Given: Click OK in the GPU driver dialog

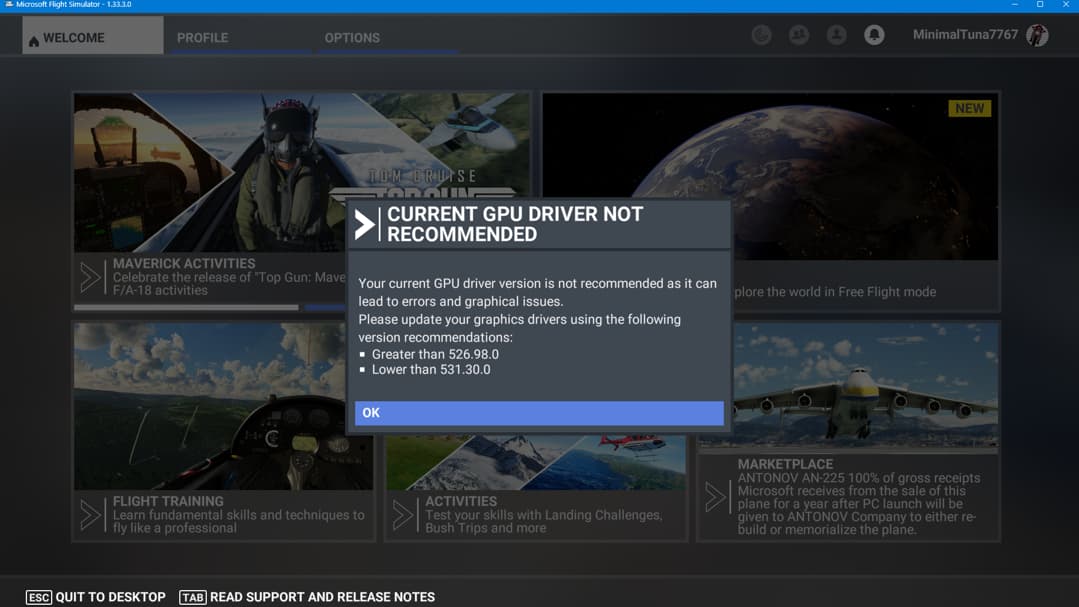Looking at the screenshot, I should click(x=539, y=413).
